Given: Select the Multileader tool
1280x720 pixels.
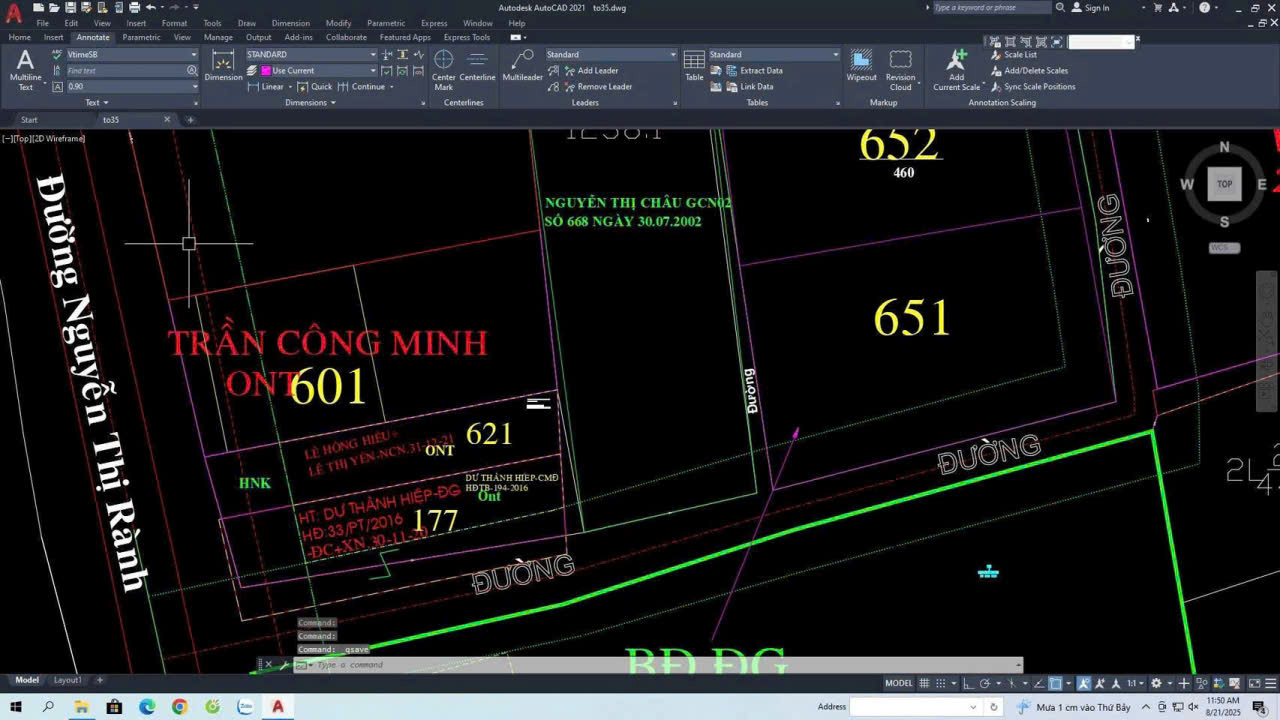Looking at the screenshot, I should 522,66.
